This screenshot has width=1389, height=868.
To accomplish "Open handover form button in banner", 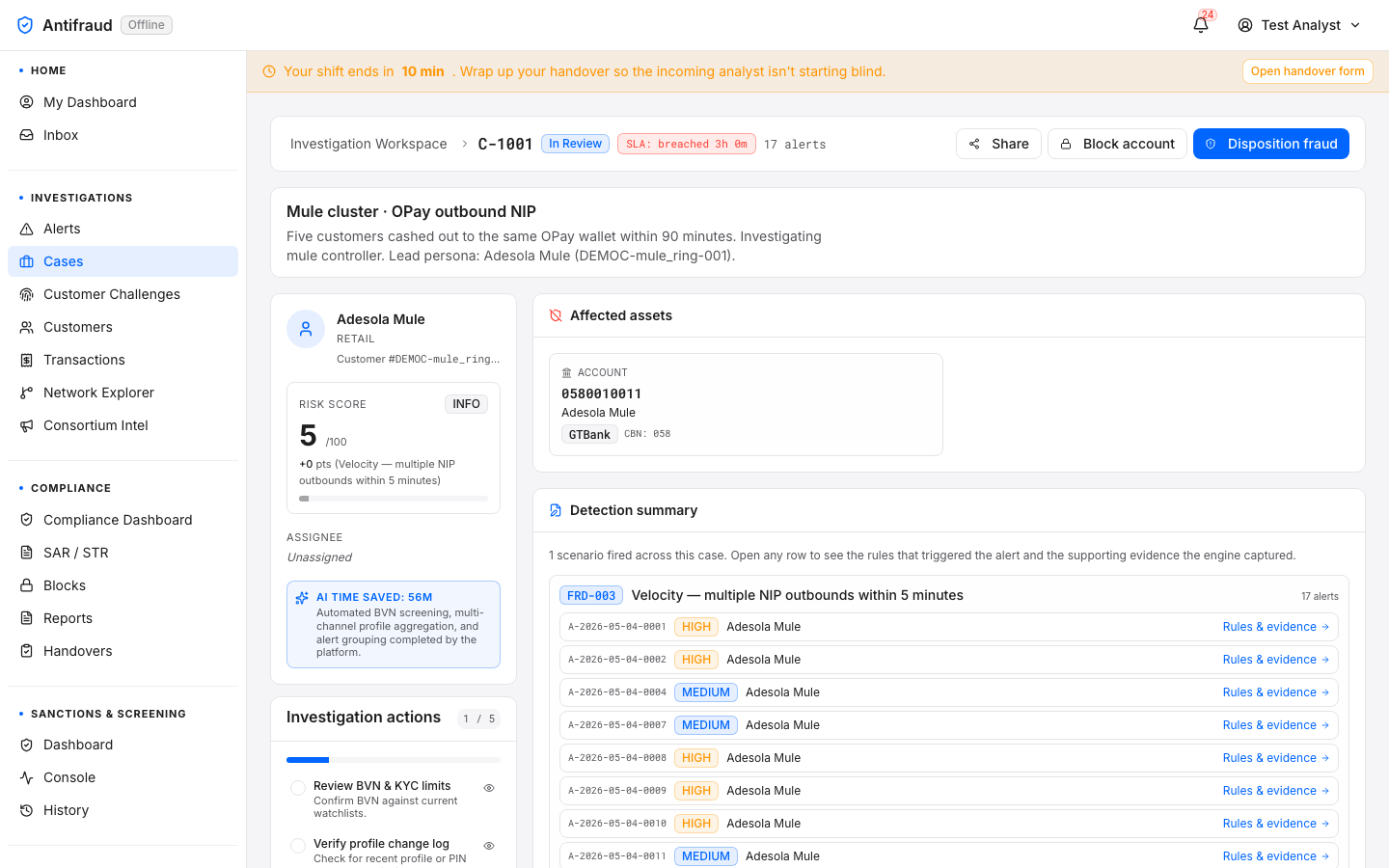I will [x=1307, y=71].
